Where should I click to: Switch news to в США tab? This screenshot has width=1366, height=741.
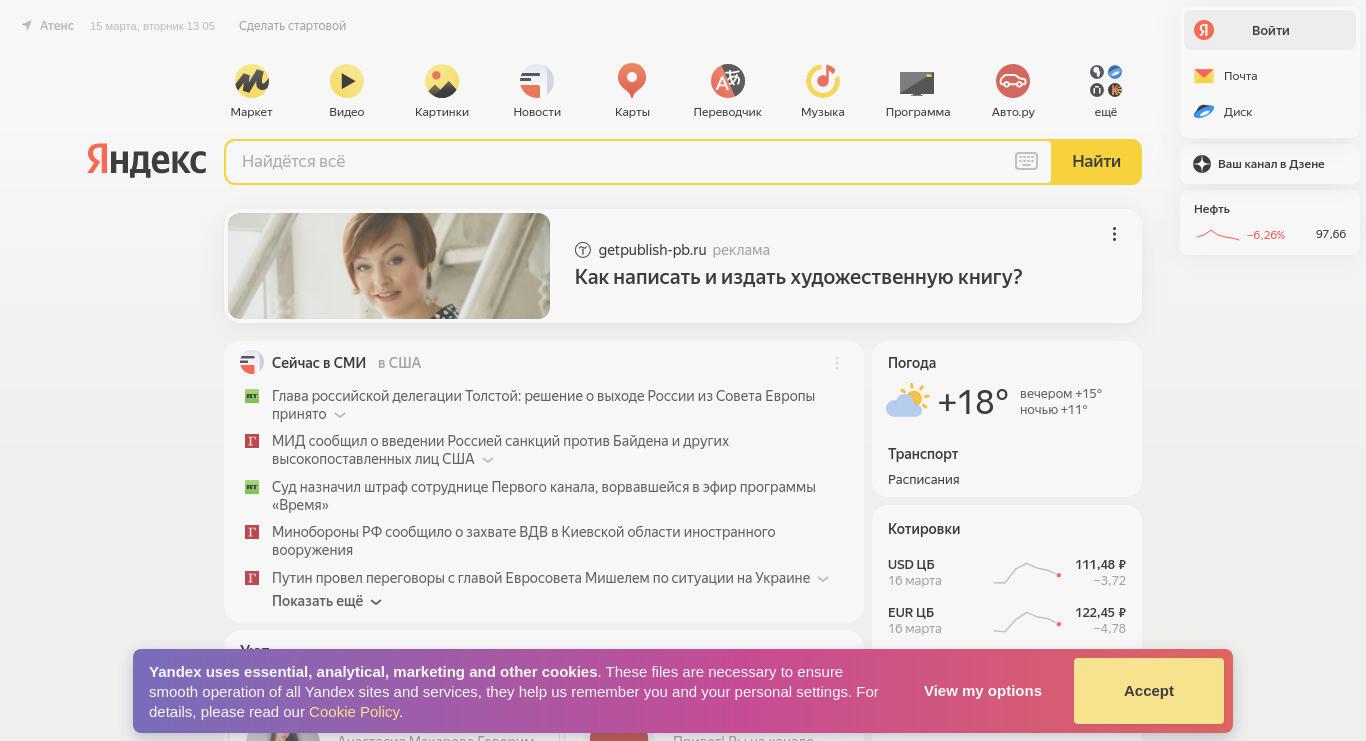(x=400, y=363)
